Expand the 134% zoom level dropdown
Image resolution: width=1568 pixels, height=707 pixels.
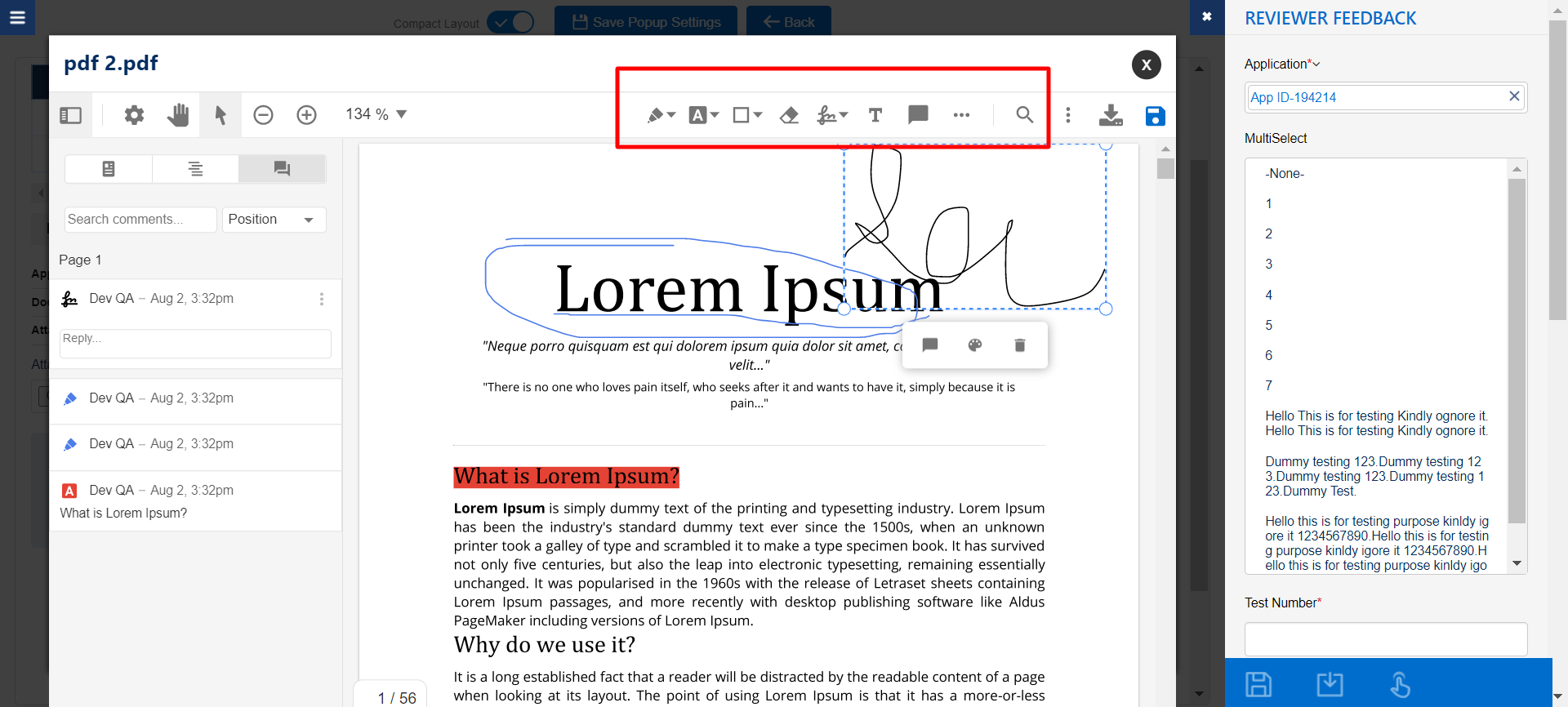click(x=401, y=114)
